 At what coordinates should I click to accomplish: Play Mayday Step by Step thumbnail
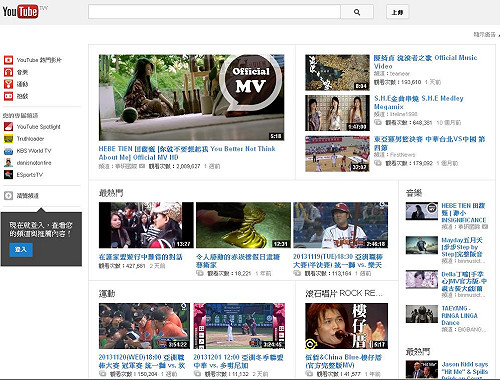[422, 245]
